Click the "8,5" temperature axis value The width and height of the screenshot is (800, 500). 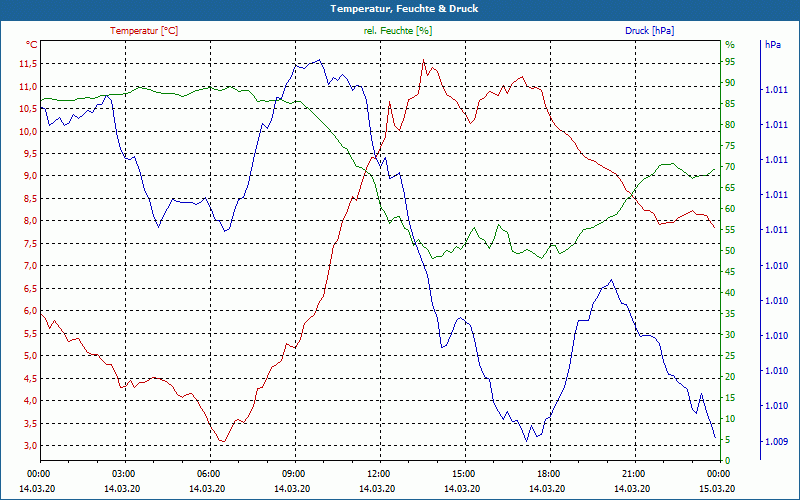pyautogui.click(x=30, y=198)
